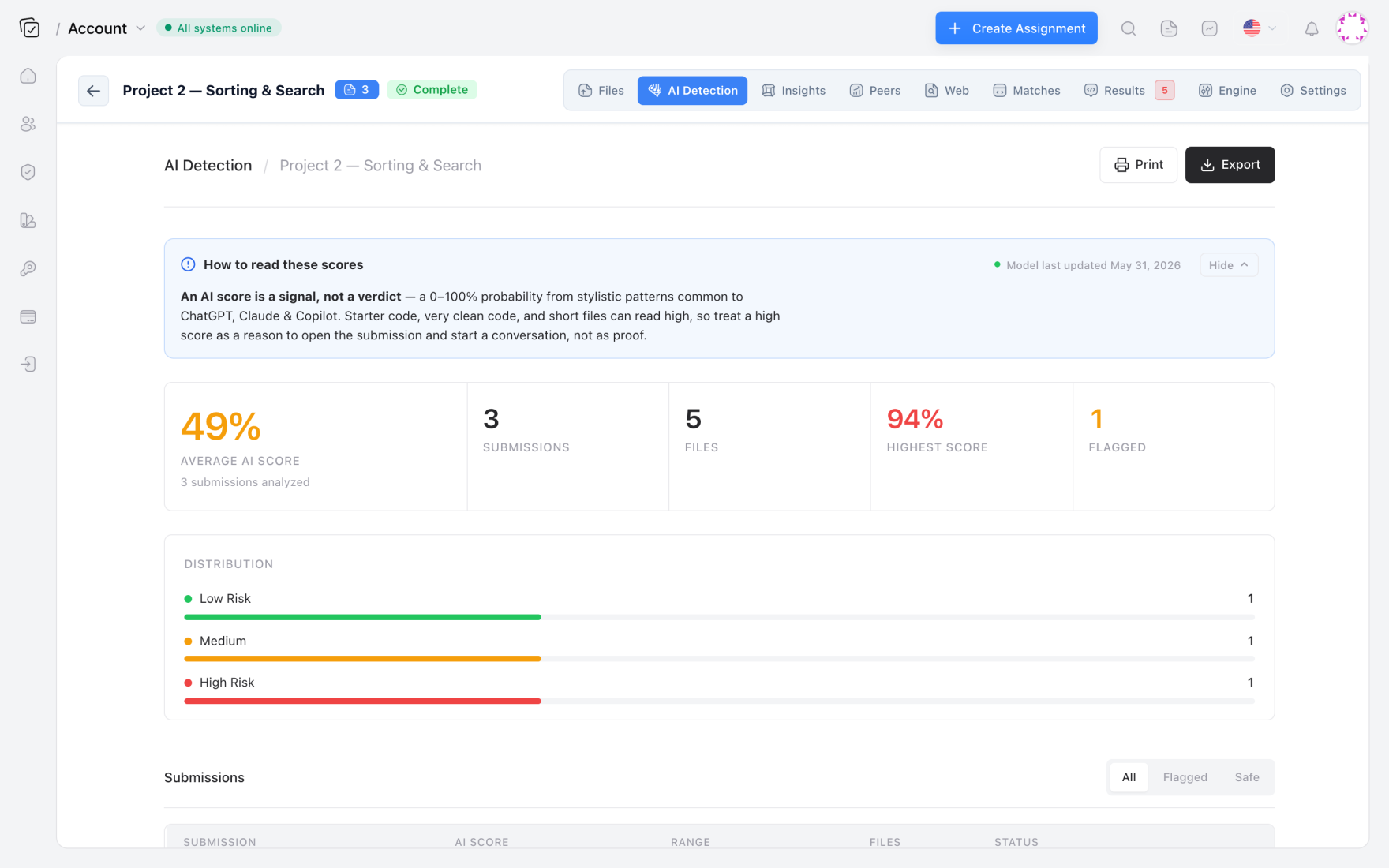Click the Project 2 — Sorting & Search title
Viewport: 1389px width, 868px height.
[223, 91]
